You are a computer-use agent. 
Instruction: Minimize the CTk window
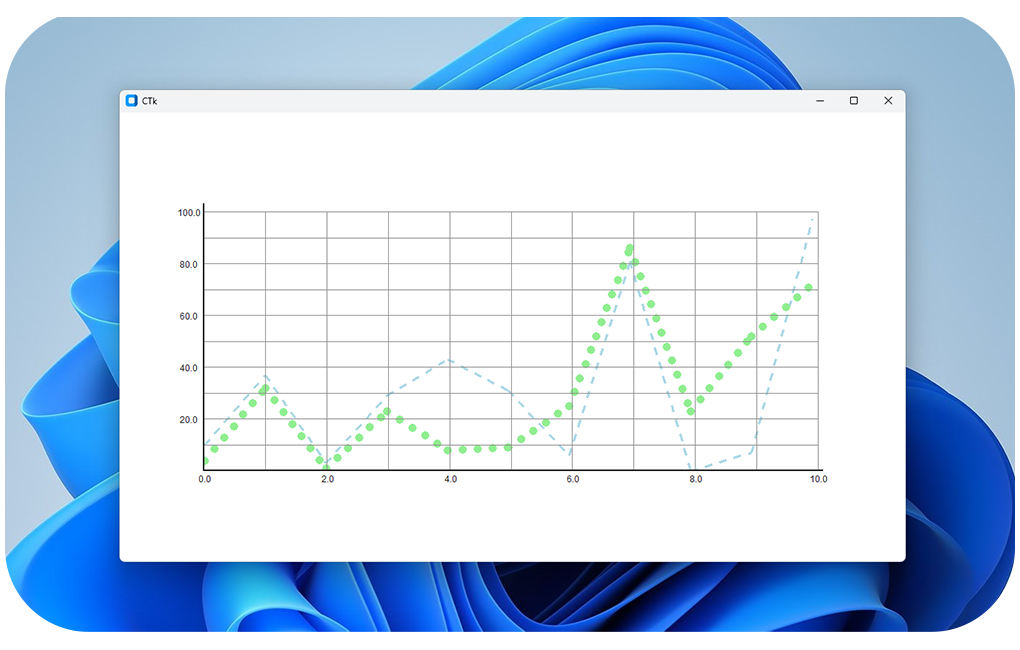click(x=820, y=101)
